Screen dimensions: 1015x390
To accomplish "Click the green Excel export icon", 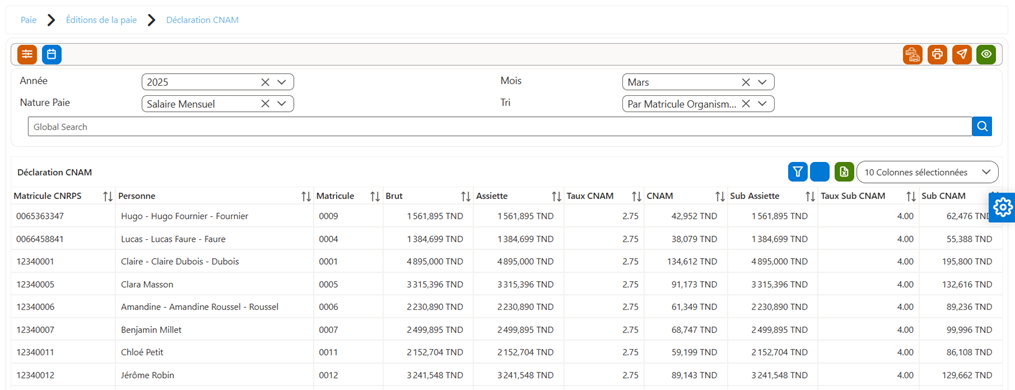I will (843, 172).
